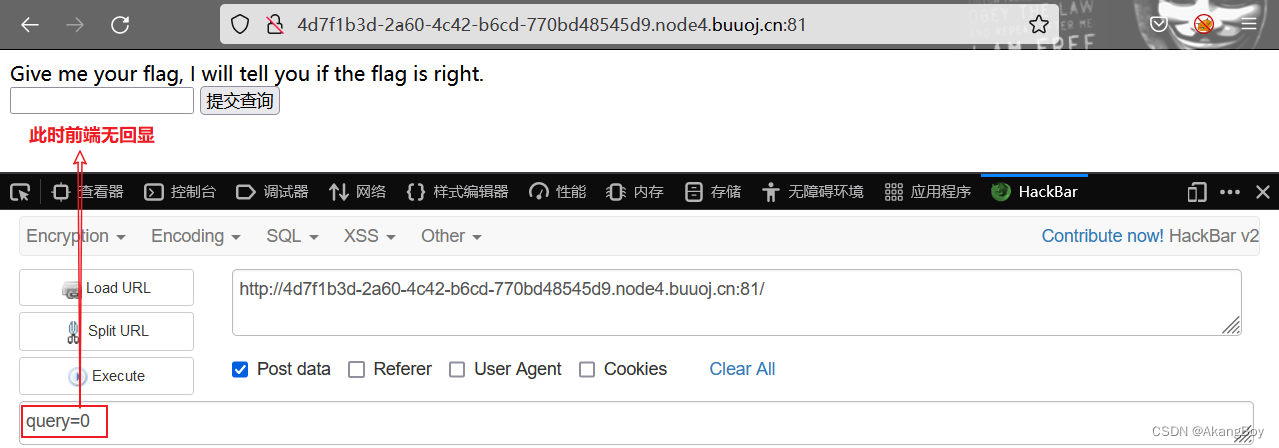
Task: Bookmark this page with the star icon
Action: pyautogui.click(x=1039, y=25)
